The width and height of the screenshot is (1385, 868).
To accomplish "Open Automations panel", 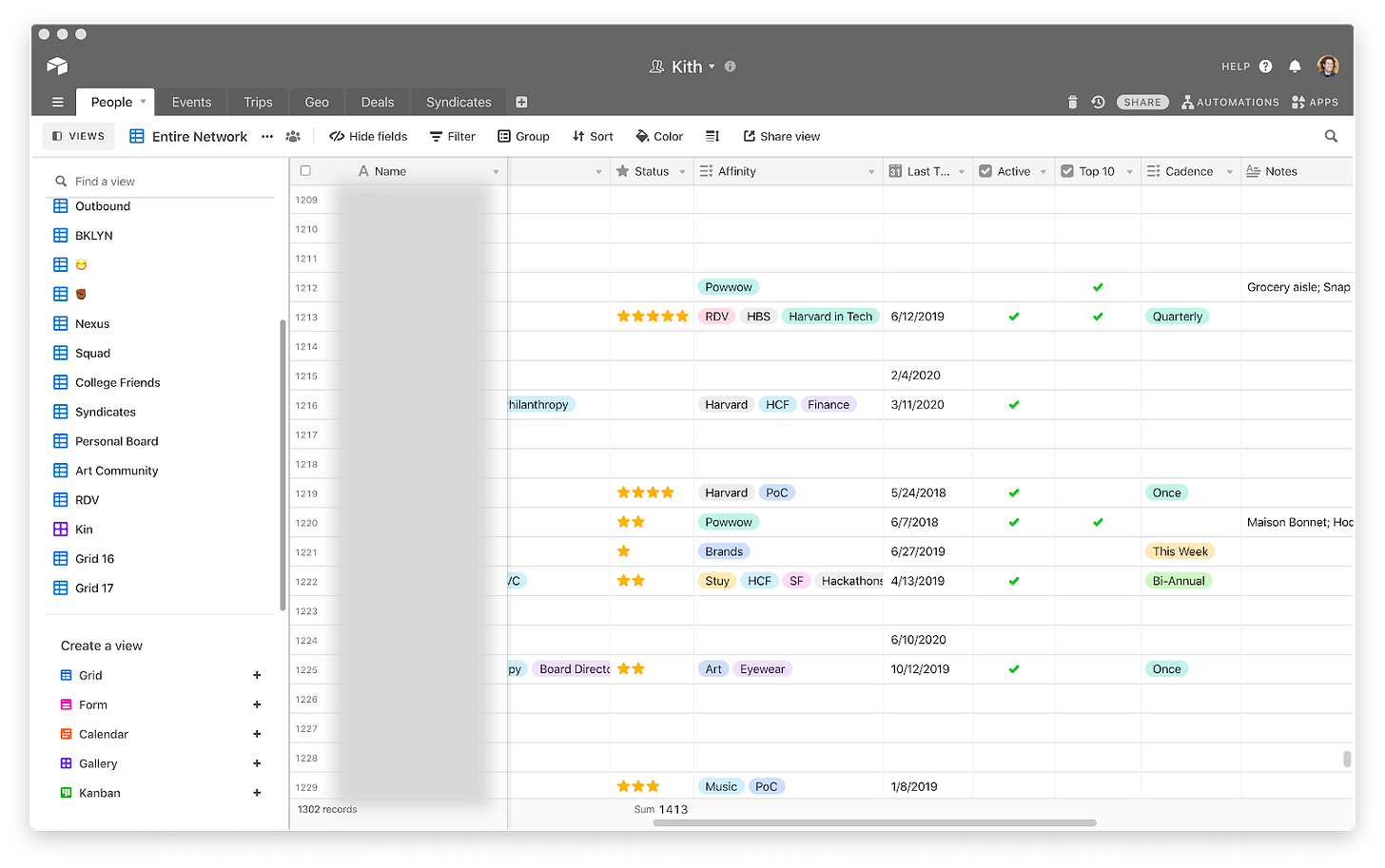I will point(1230,103).
